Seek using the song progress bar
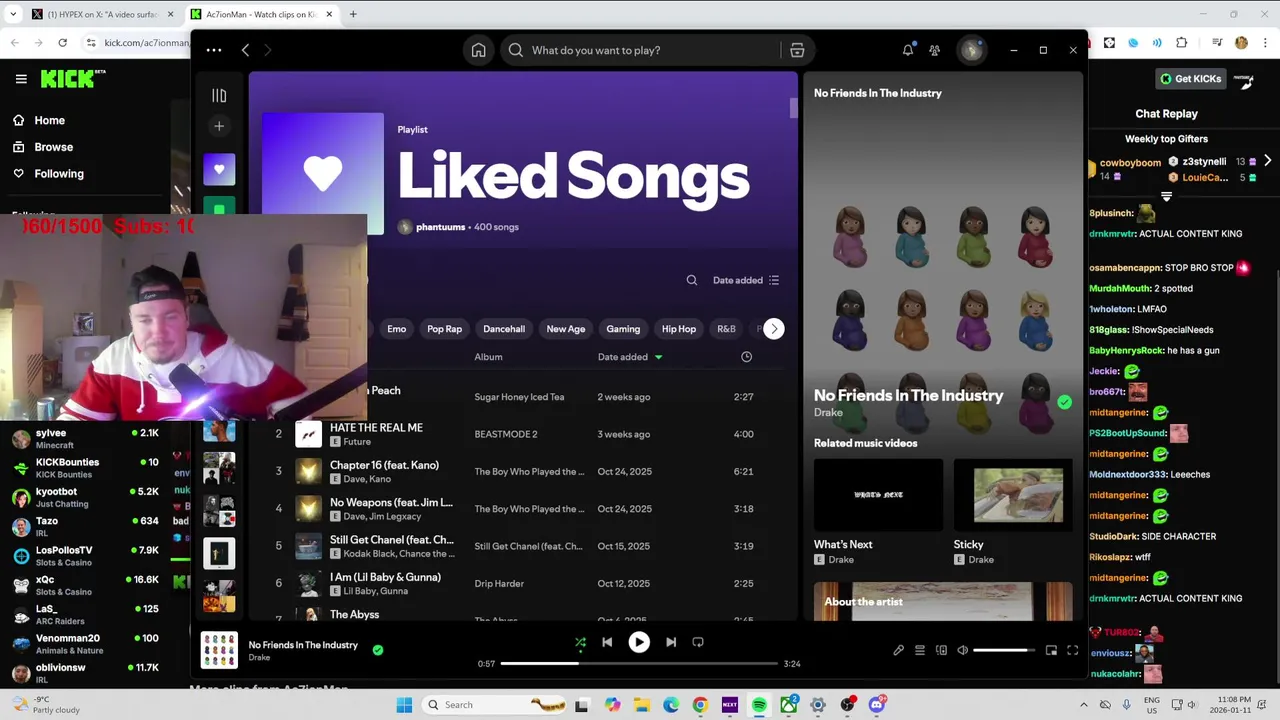The image size is (1280, 720). point(639,663)
